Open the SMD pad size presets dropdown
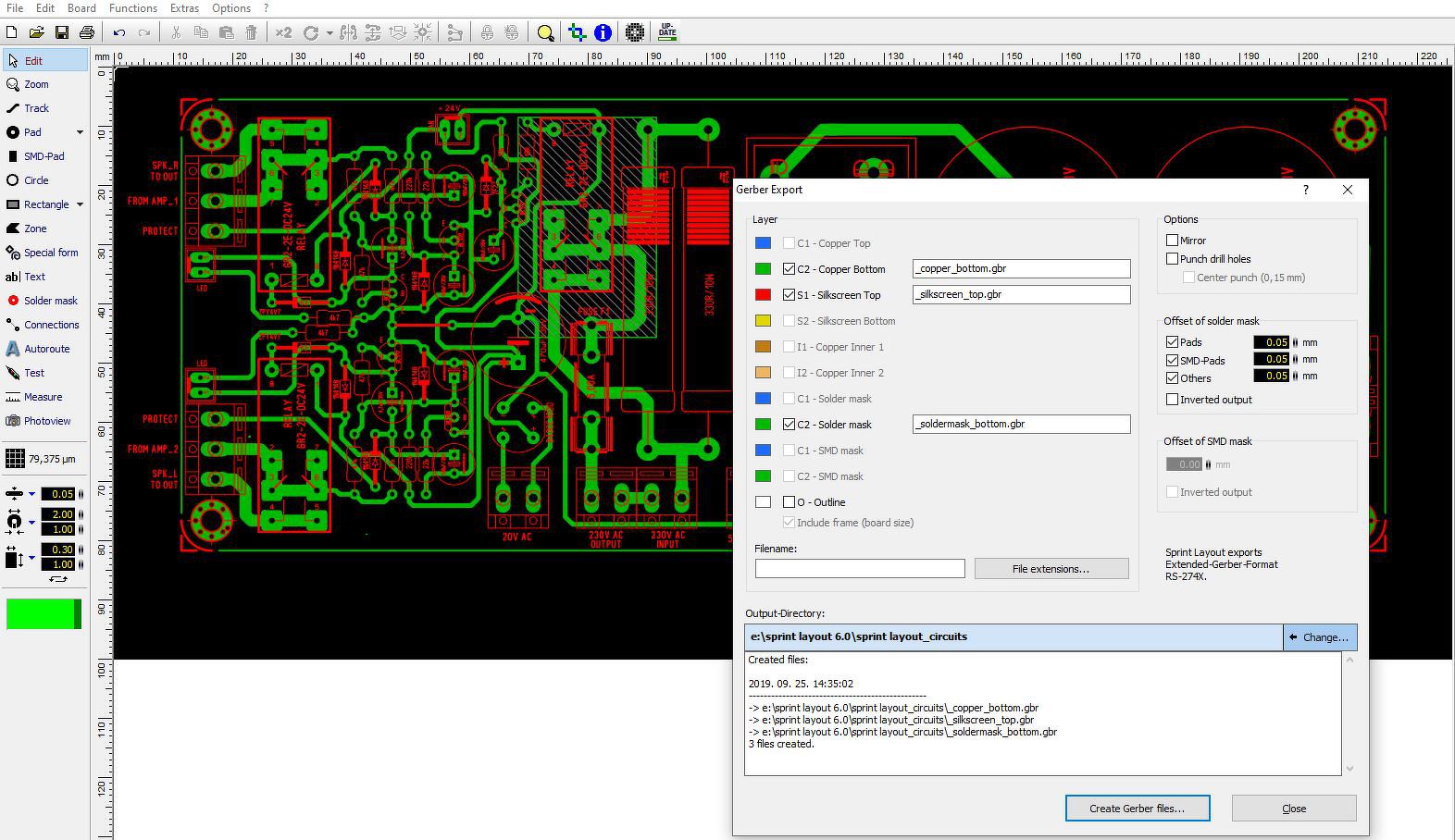1455x840 pixels. click(x=31, y=558)
